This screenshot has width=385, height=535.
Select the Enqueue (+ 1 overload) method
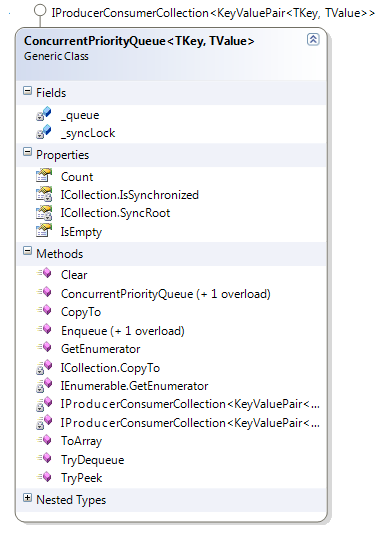(123, 331)
